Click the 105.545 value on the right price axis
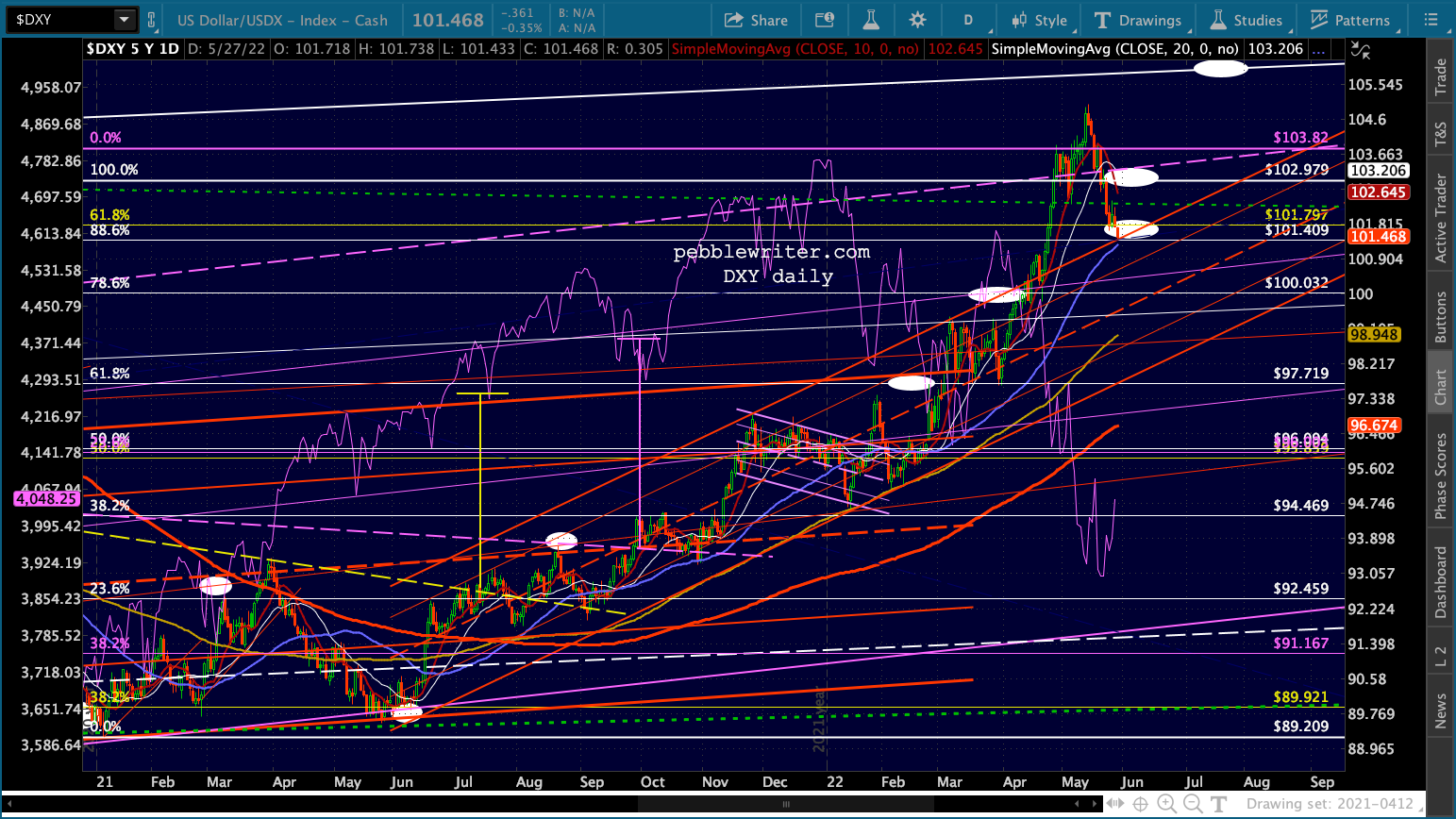Screen dimensions: 1456x819 pyautogui.click(x=1375, y=85)
